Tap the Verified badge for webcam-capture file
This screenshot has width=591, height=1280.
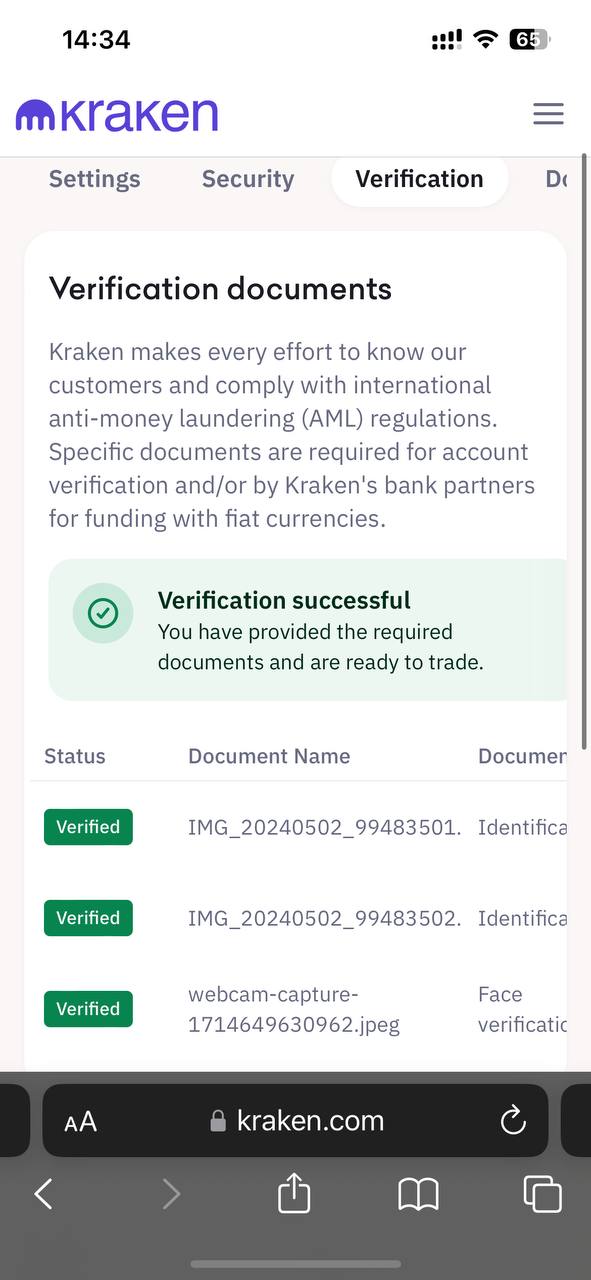pyautogui.click(x=88, y=1009)
